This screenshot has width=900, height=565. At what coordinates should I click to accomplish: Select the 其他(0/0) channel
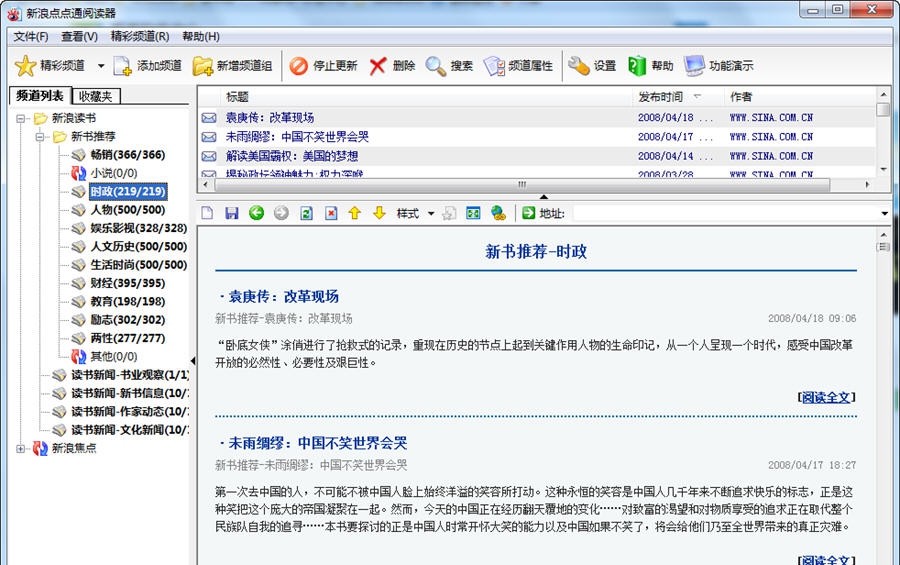click(x=114, y=357)
